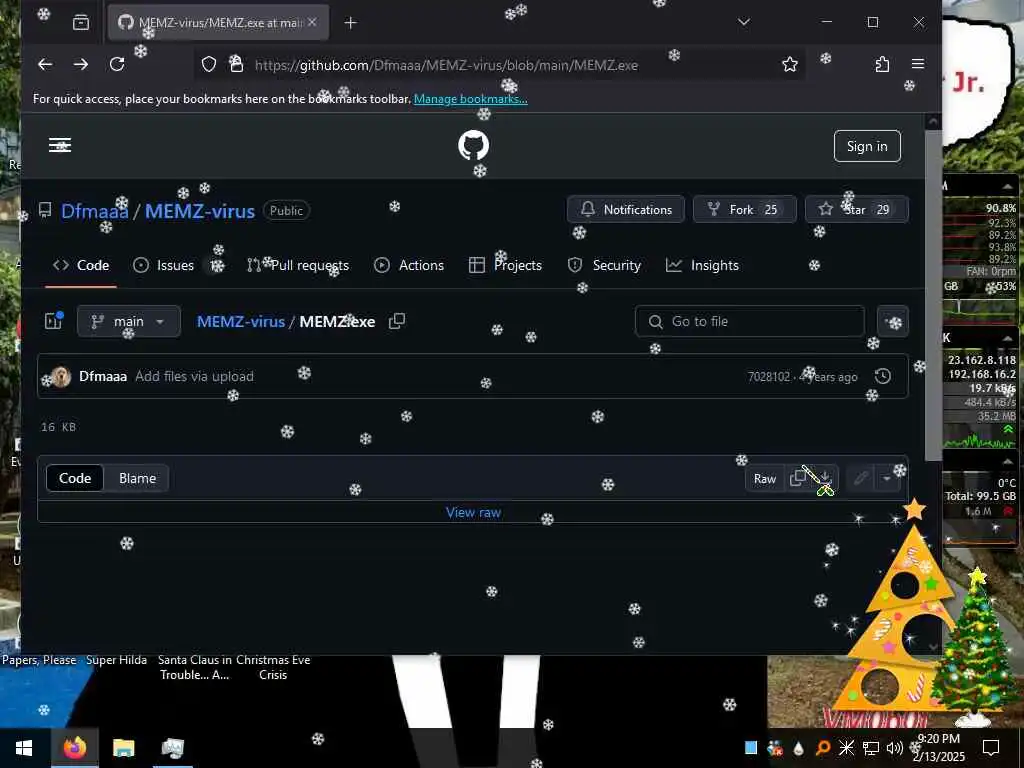Open the third taskbar app icon

172,748
